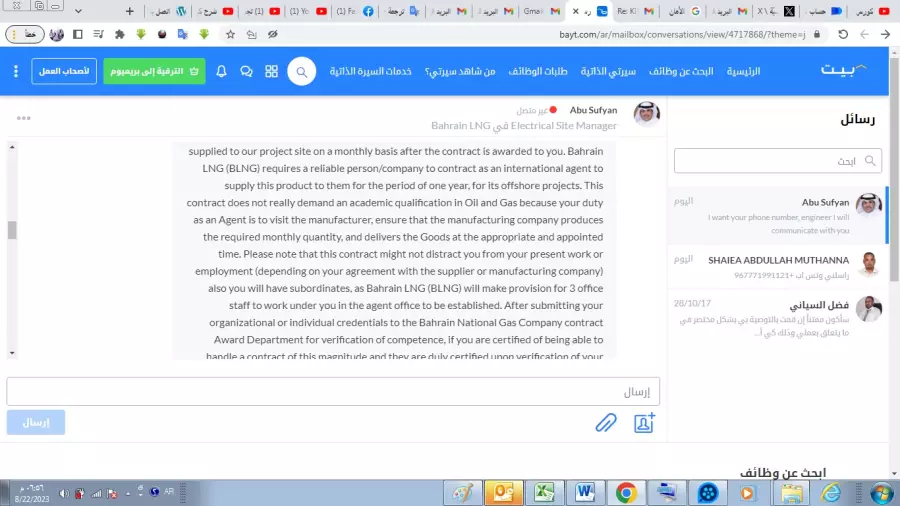Open Chrome from the Windows taskbar
The image size is (900, 506).
626,493
